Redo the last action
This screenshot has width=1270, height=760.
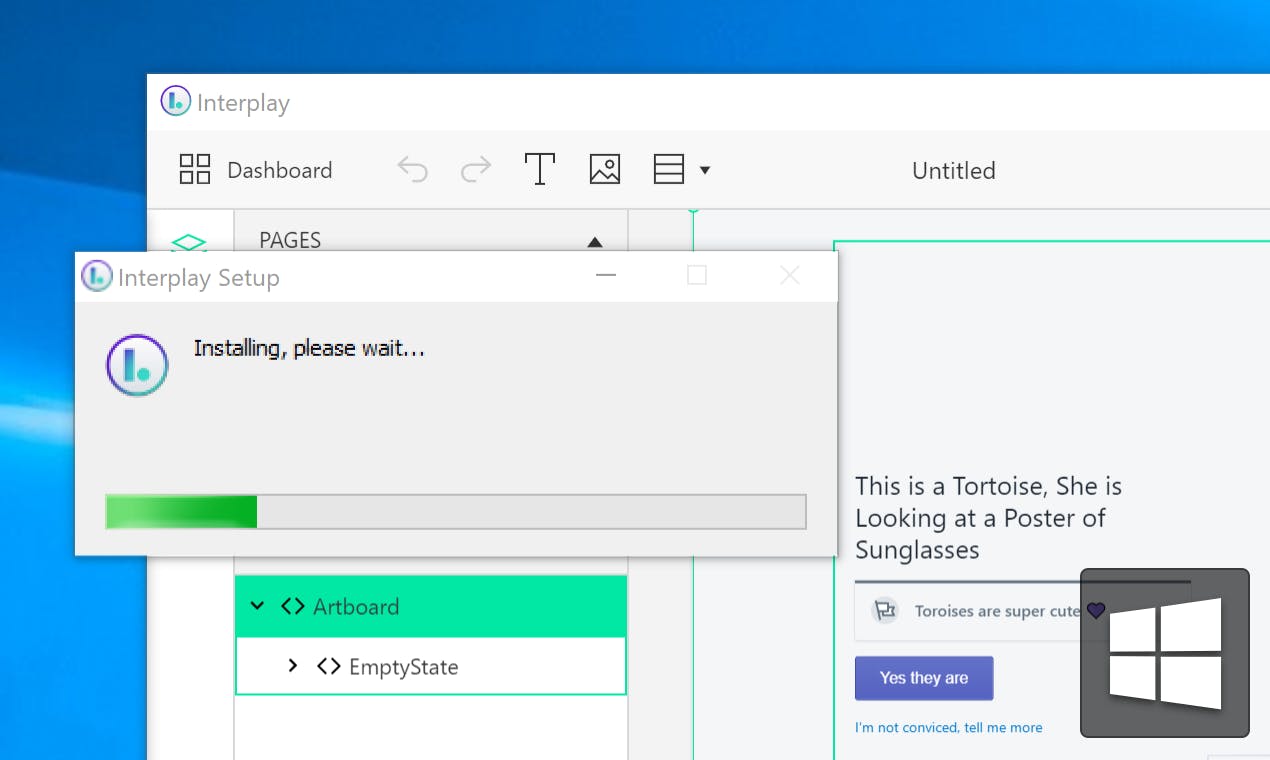(x=476, y=169)
